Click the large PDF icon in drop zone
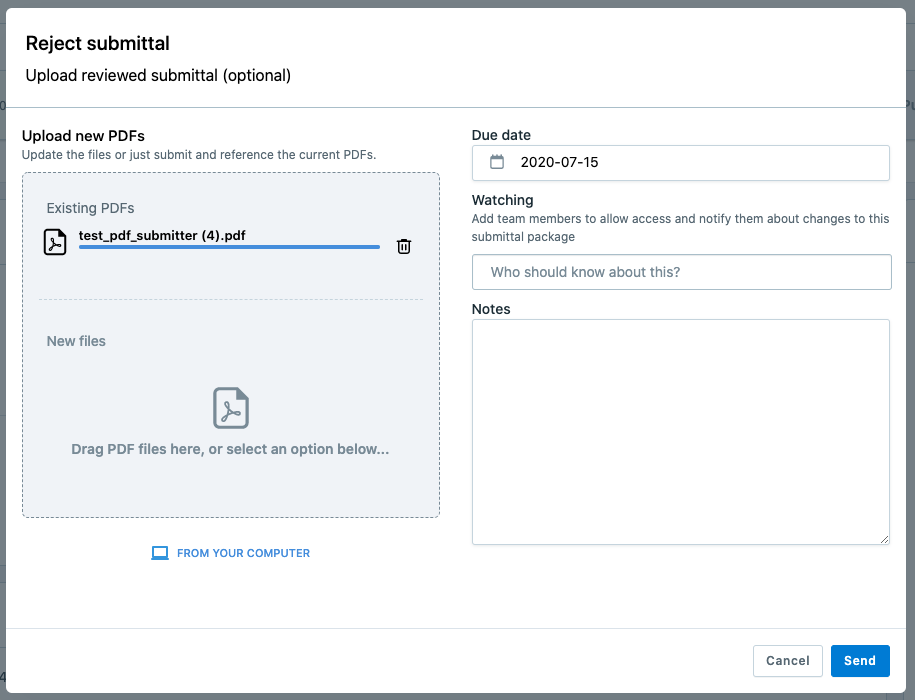Image resolution: width=915 pixels, height=700 pixels. click(231, 408)
